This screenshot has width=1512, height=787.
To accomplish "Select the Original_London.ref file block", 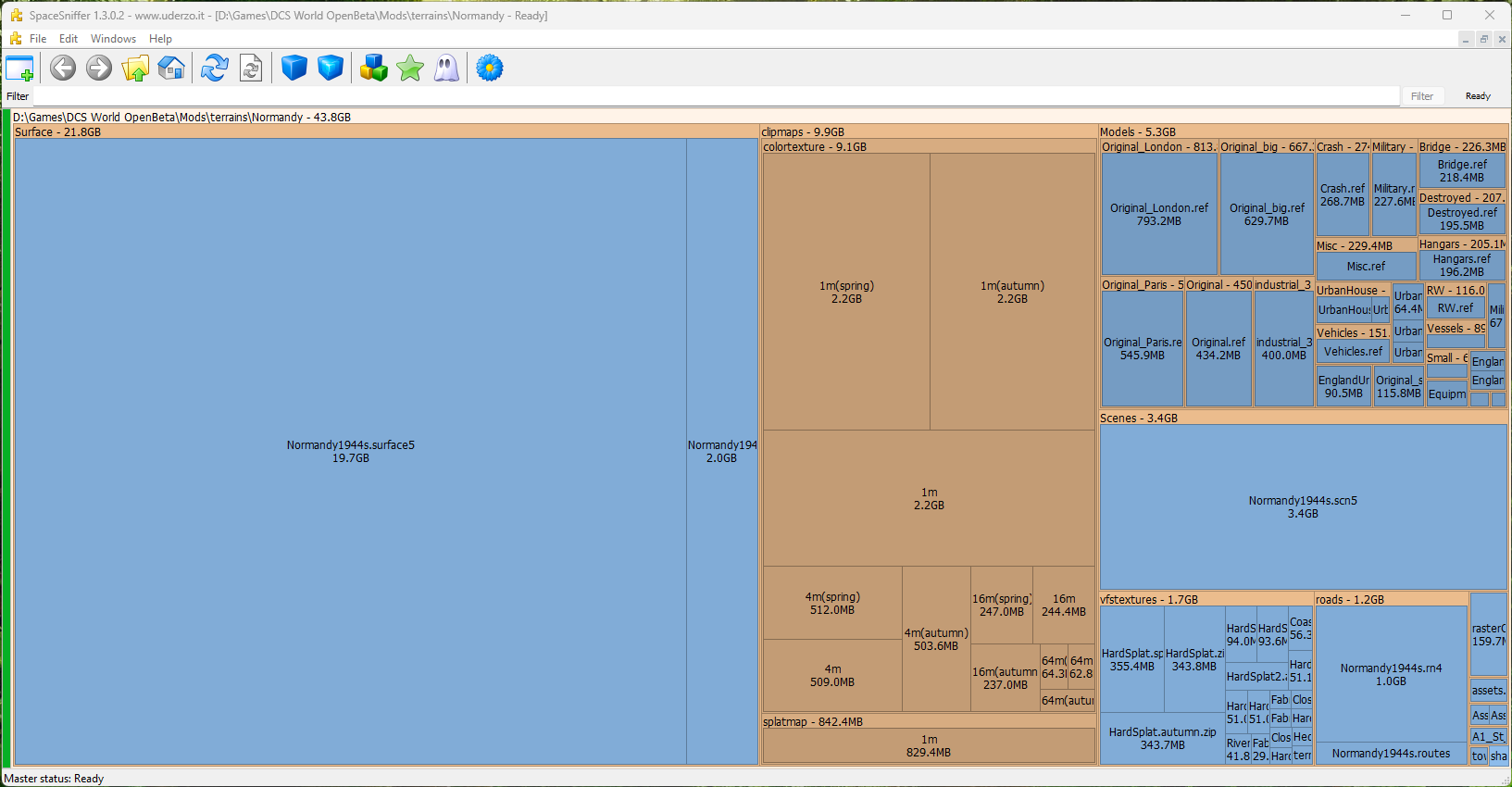I will (x=1158, y=214).
